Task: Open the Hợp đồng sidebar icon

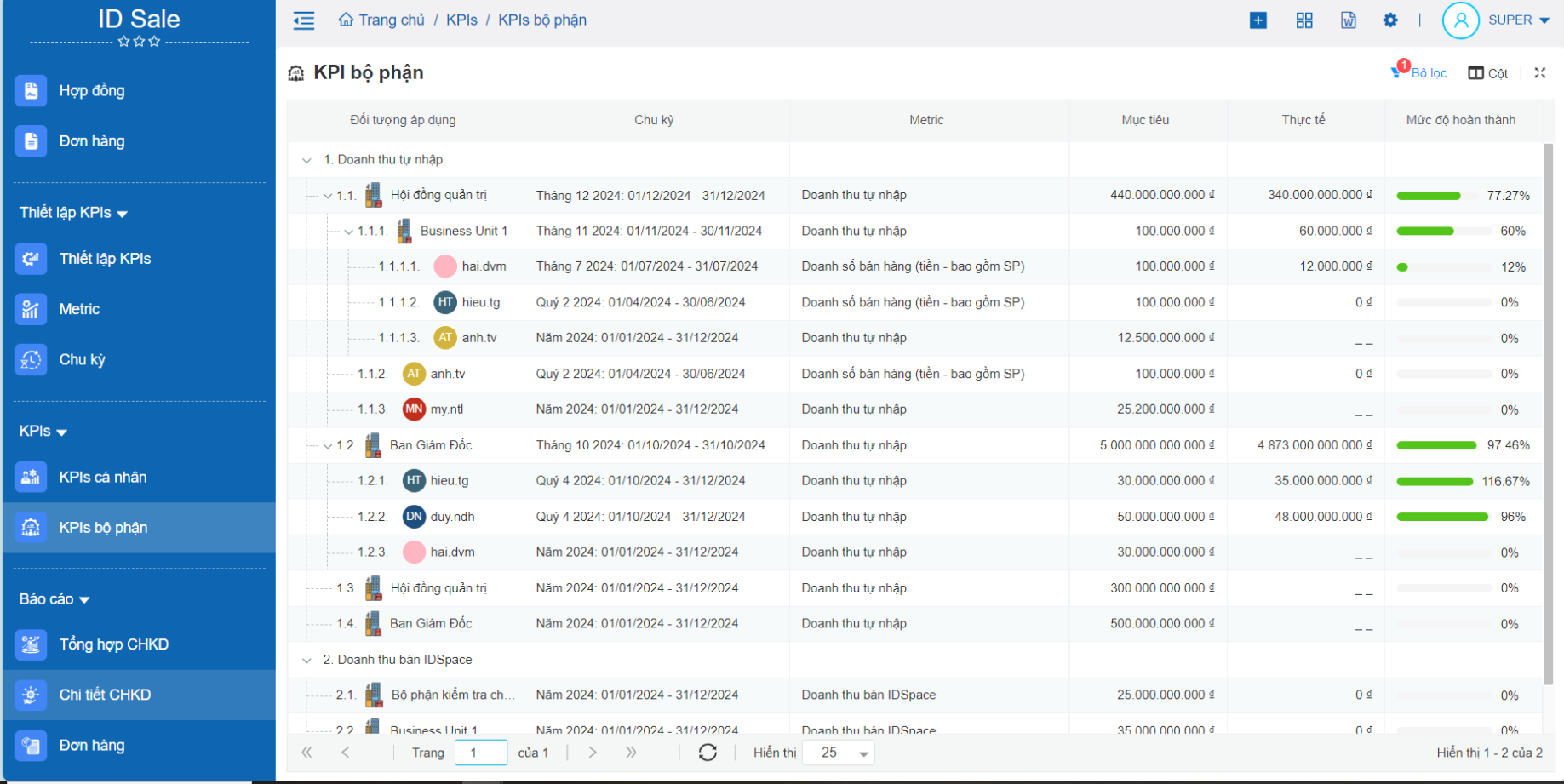Action: [31, 90]
